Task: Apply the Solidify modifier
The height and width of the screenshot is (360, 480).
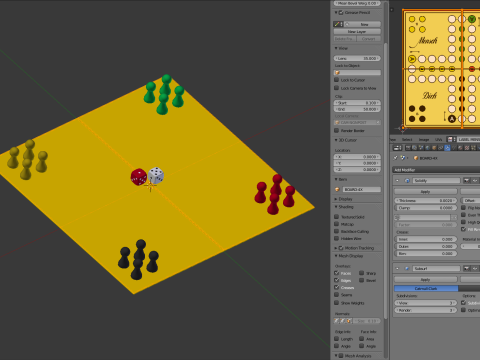Action: click(x=425, y=192)
